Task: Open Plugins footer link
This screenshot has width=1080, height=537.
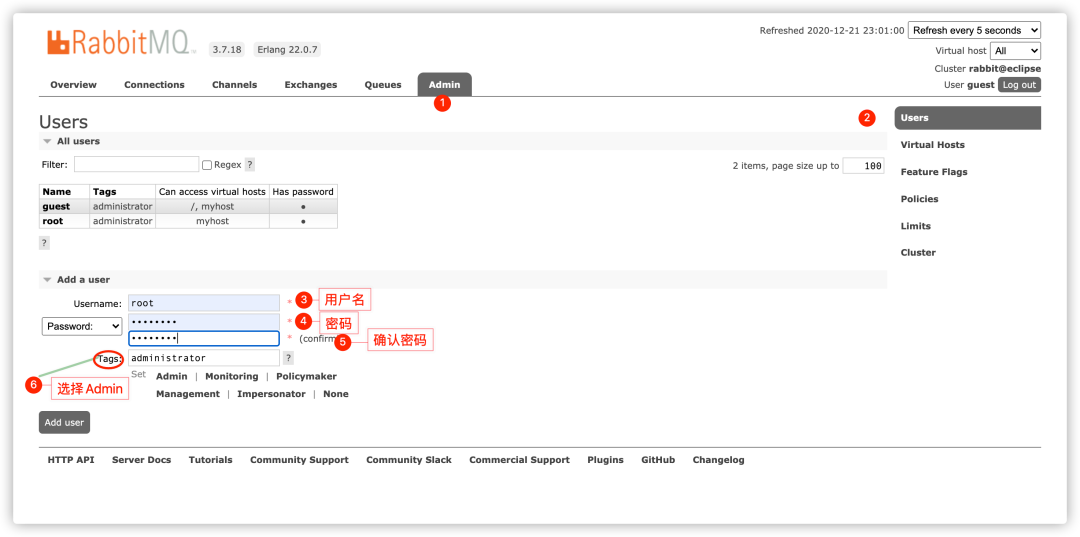Action: click(605, 460)
